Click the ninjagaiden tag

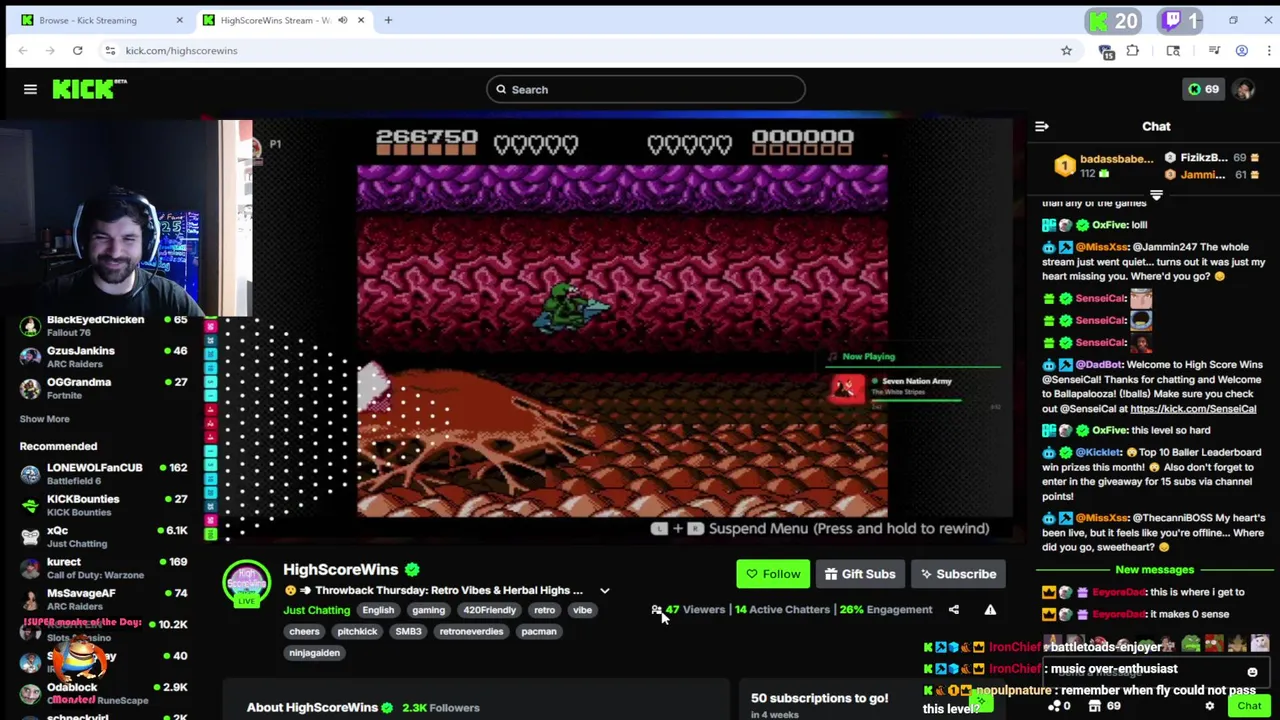314,652
